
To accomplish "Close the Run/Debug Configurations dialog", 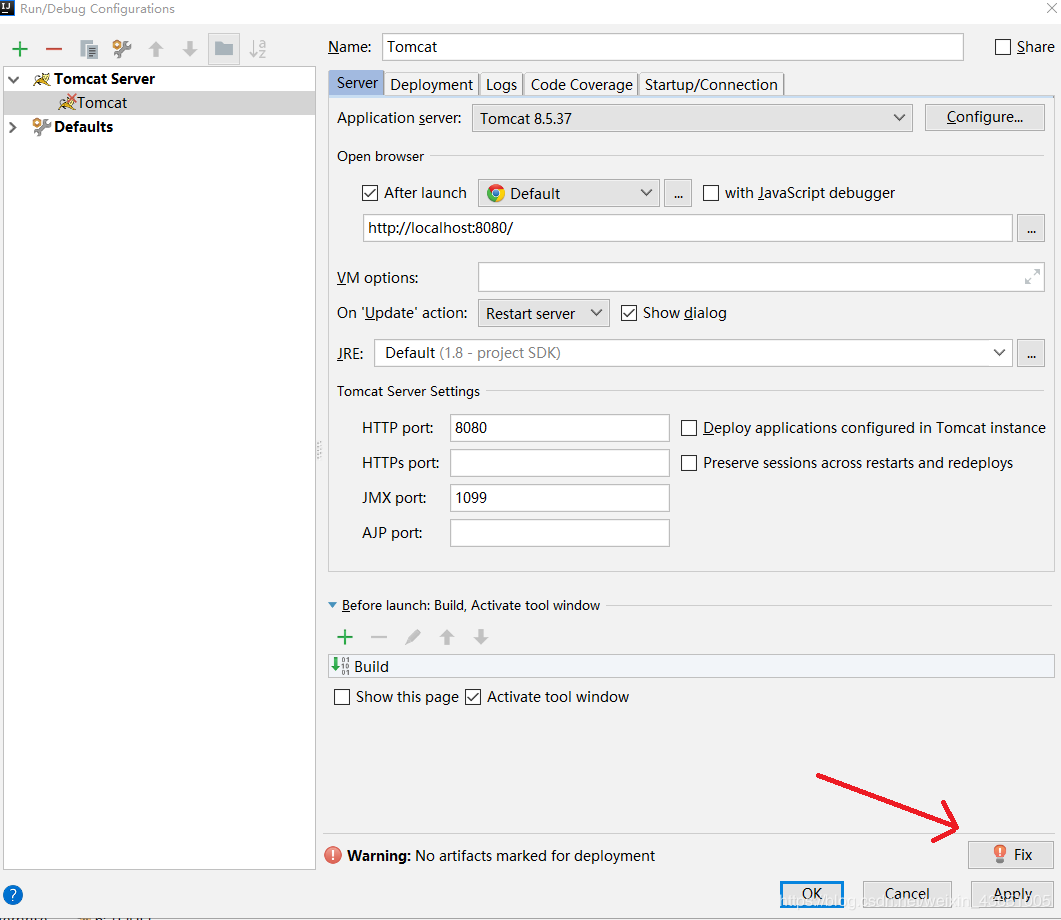I will pos(1052,9).
